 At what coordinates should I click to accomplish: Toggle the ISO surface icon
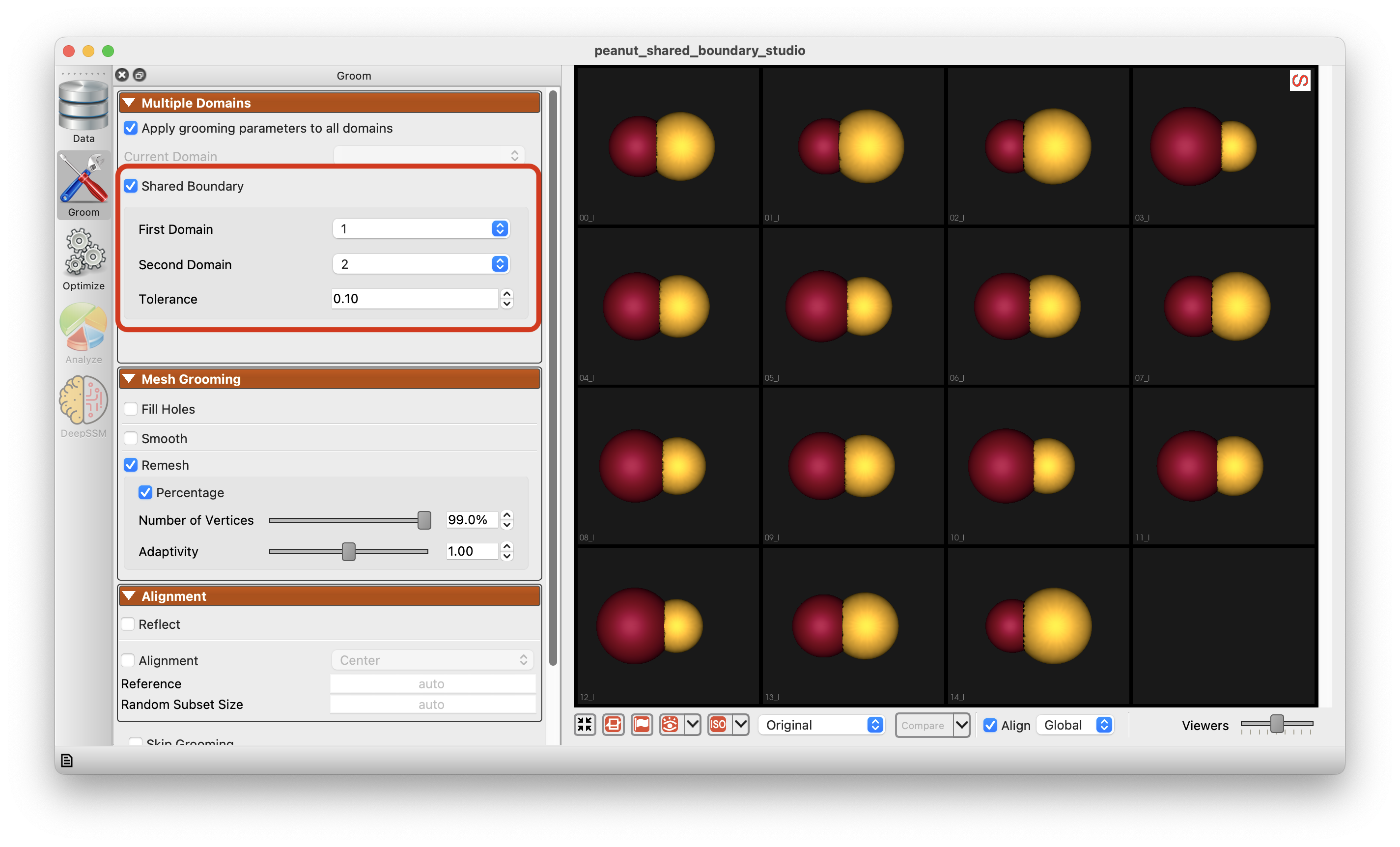(718, 724)
